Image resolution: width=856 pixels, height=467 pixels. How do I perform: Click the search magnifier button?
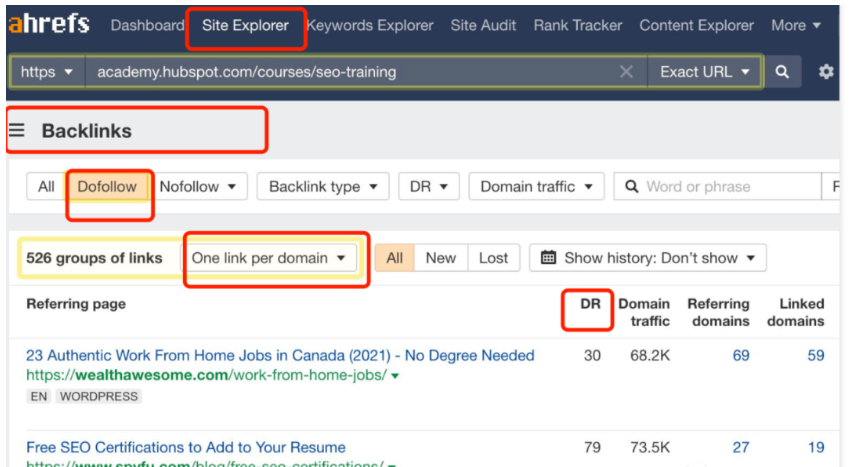point(782,72)
